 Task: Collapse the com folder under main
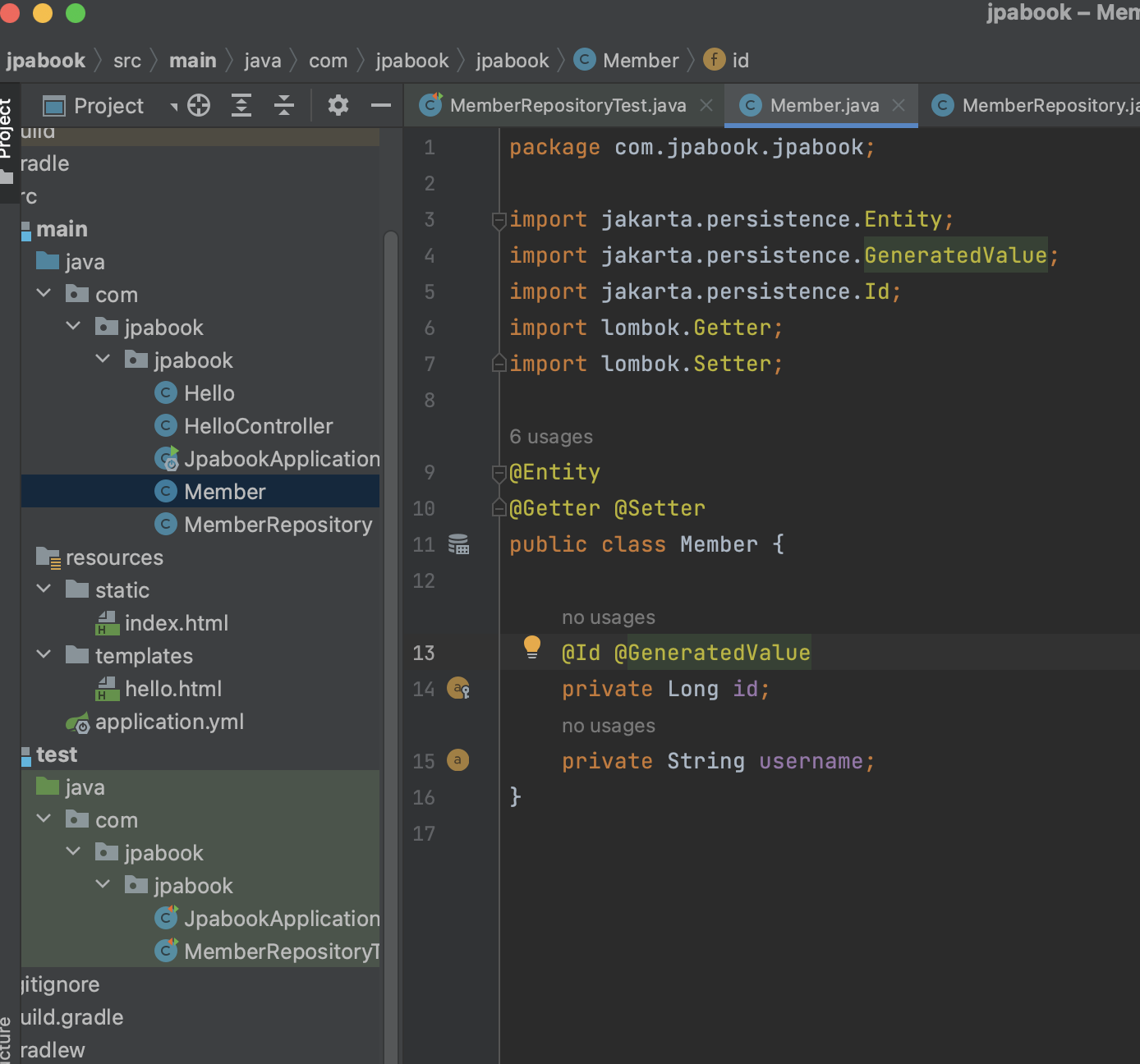click(44, 293)
